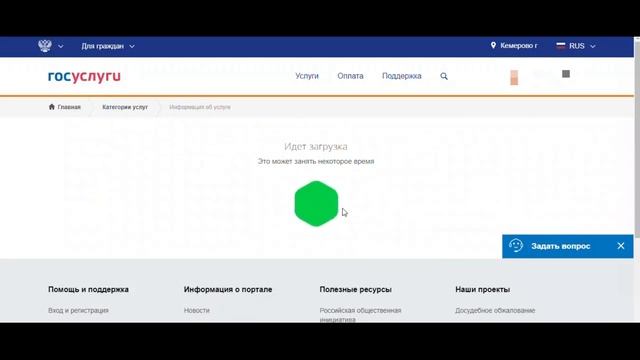Change region 'Кемерово г'
Image resolution: width=640 pixels, height=360 pixels.
tap(518, 46)
